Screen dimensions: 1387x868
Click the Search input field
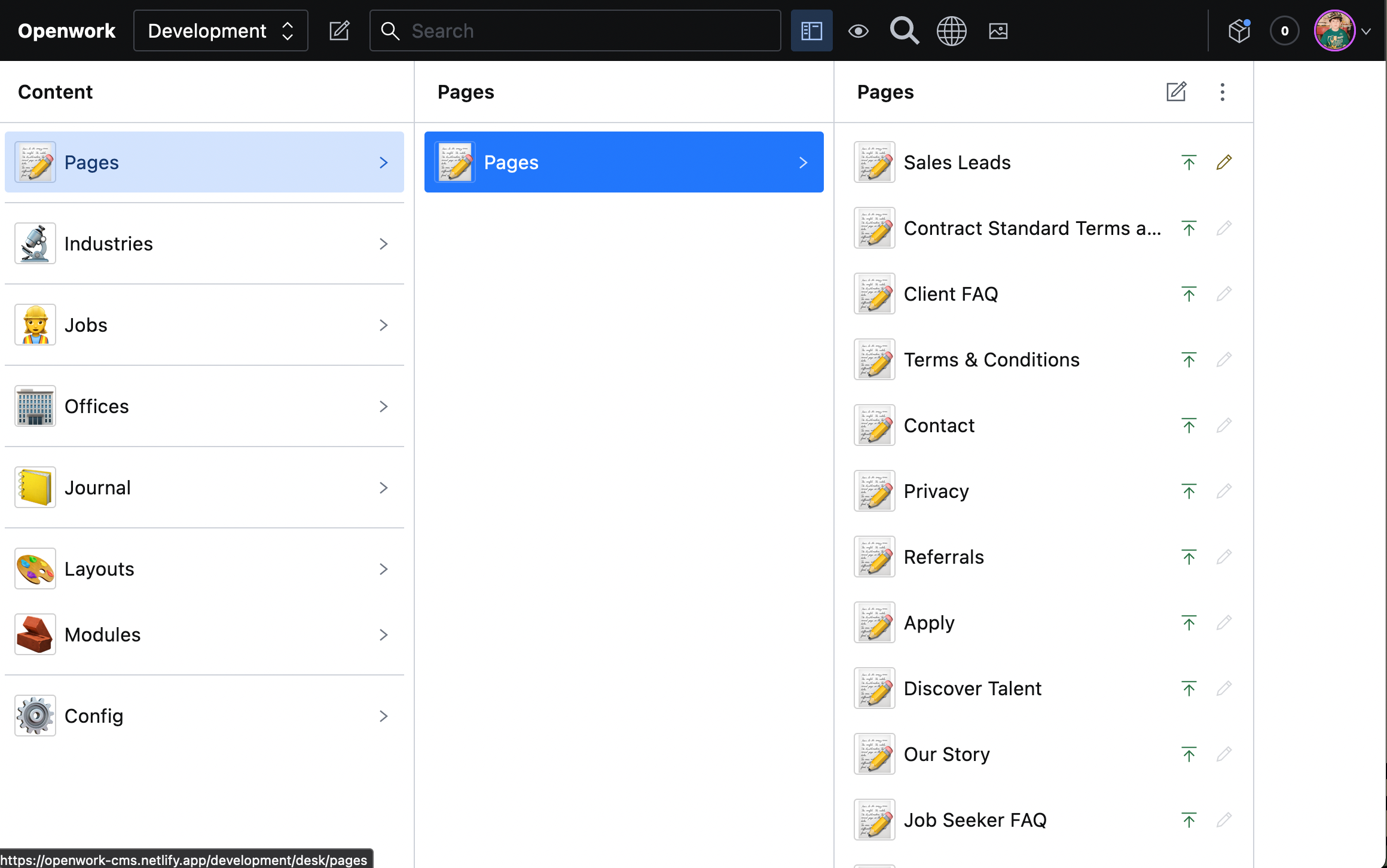tap(586, 30)
